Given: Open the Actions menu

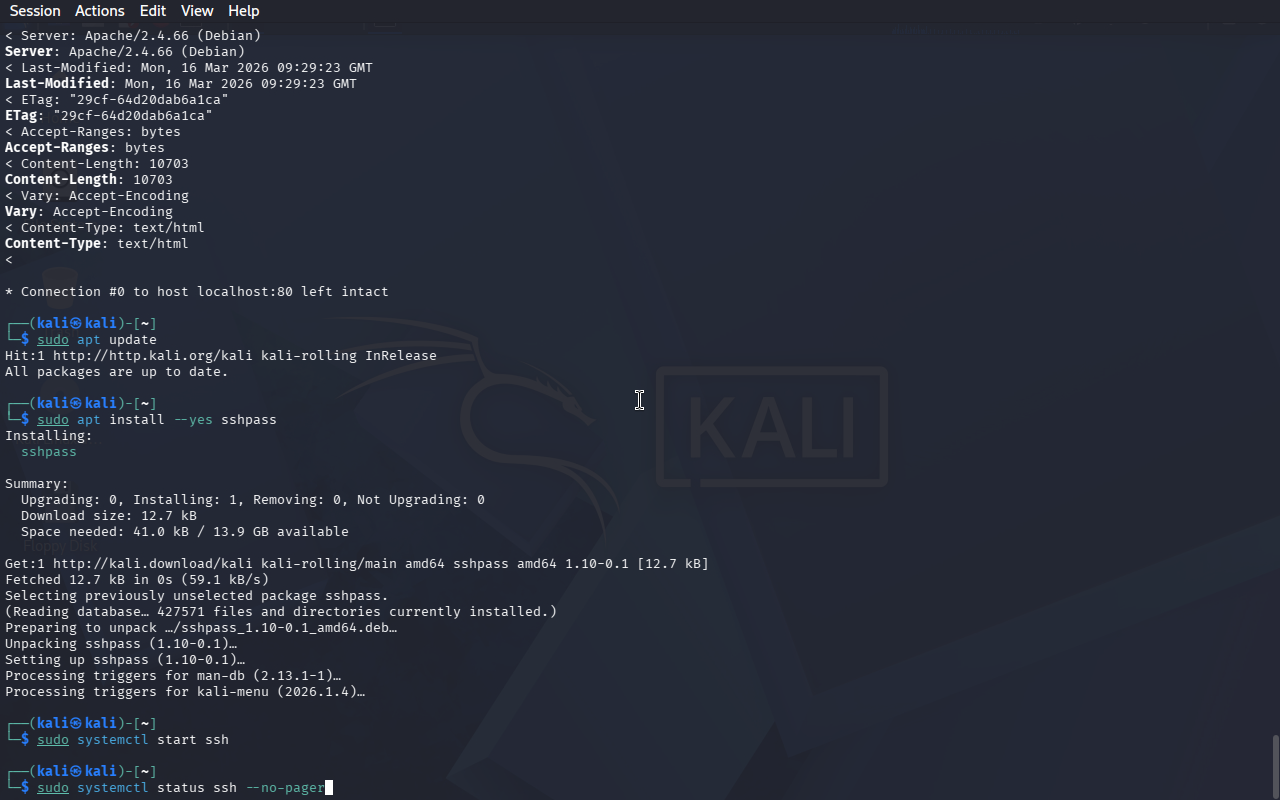Looking at the screenshot, I should (x=100, y=11).
